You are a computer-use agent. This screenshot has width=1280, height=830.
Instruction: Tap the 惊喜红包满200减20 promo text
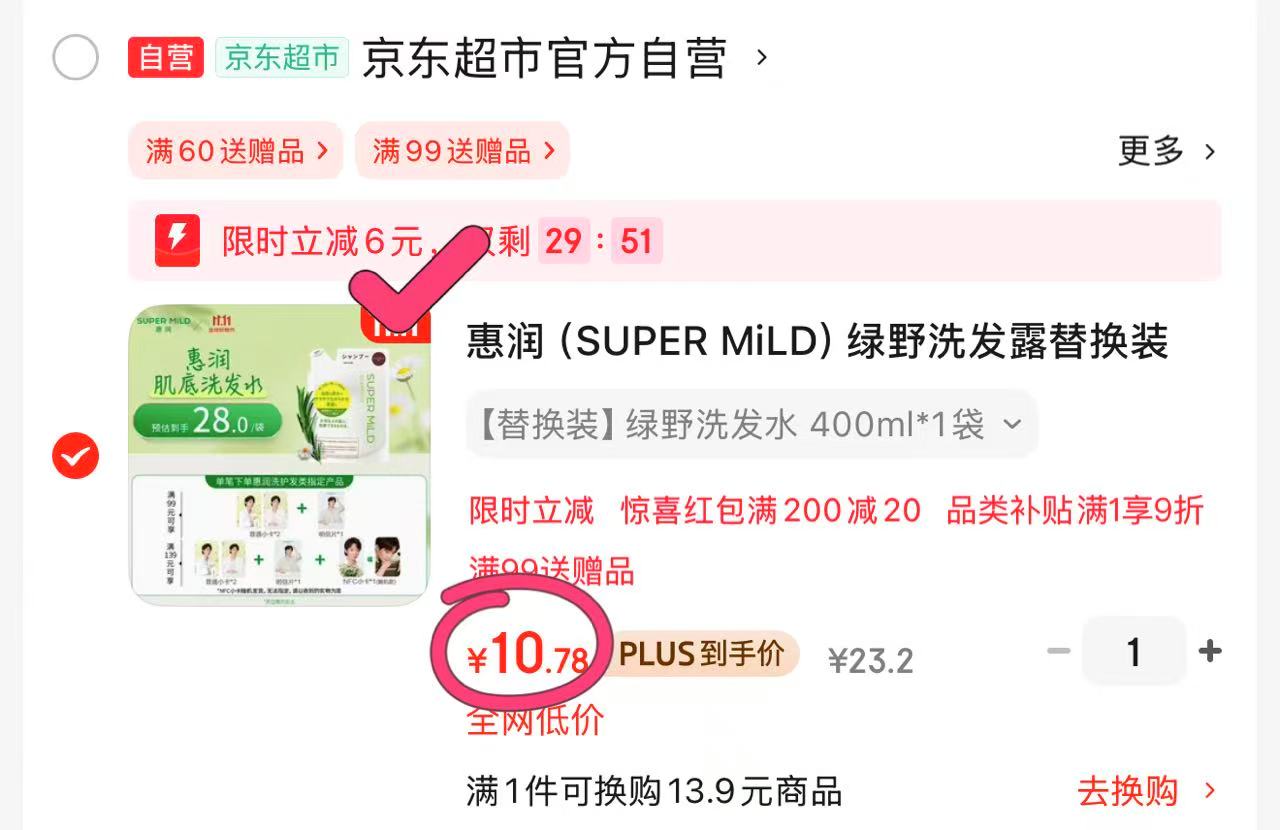(x=770, y=510)
